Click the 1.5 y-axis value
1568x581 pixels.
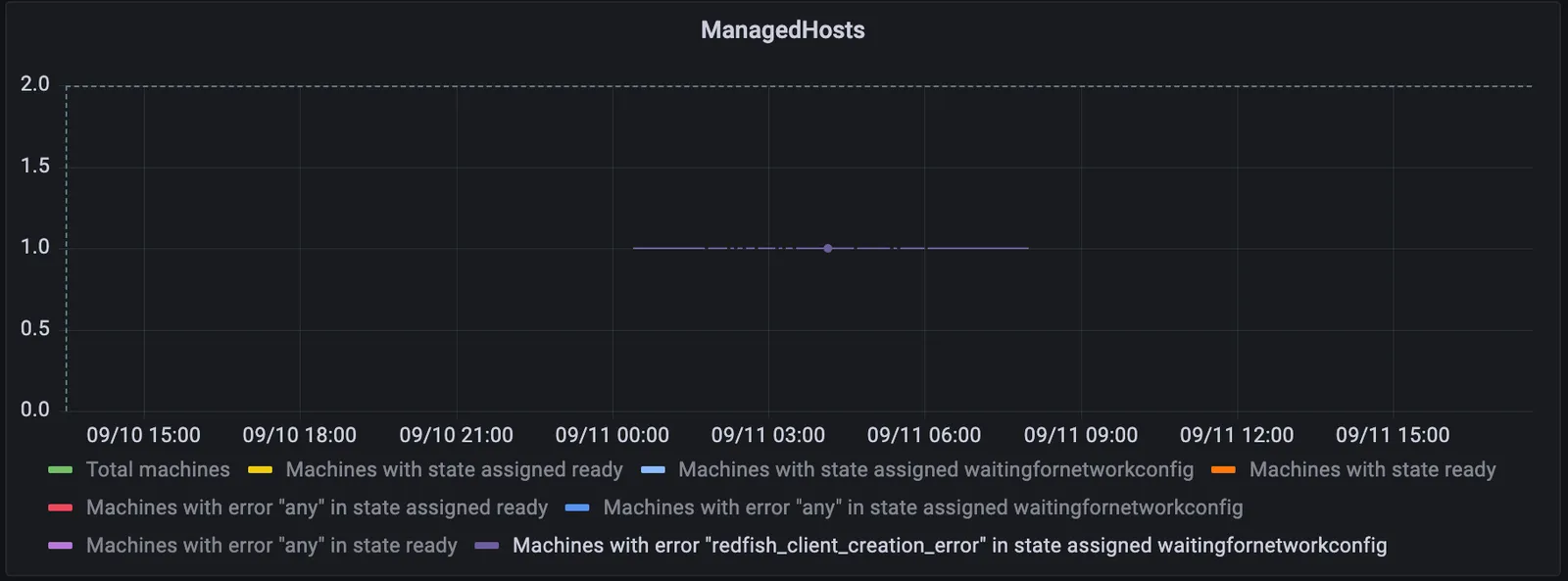coord(35,166)
